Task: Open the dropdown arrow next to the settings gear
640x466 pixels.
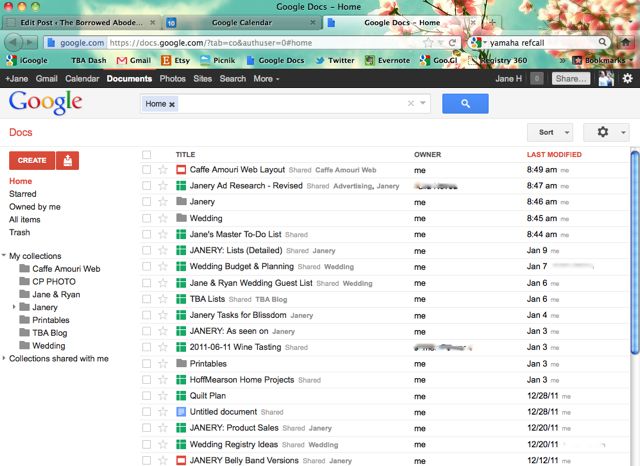Action: click(x=623, y=132)
